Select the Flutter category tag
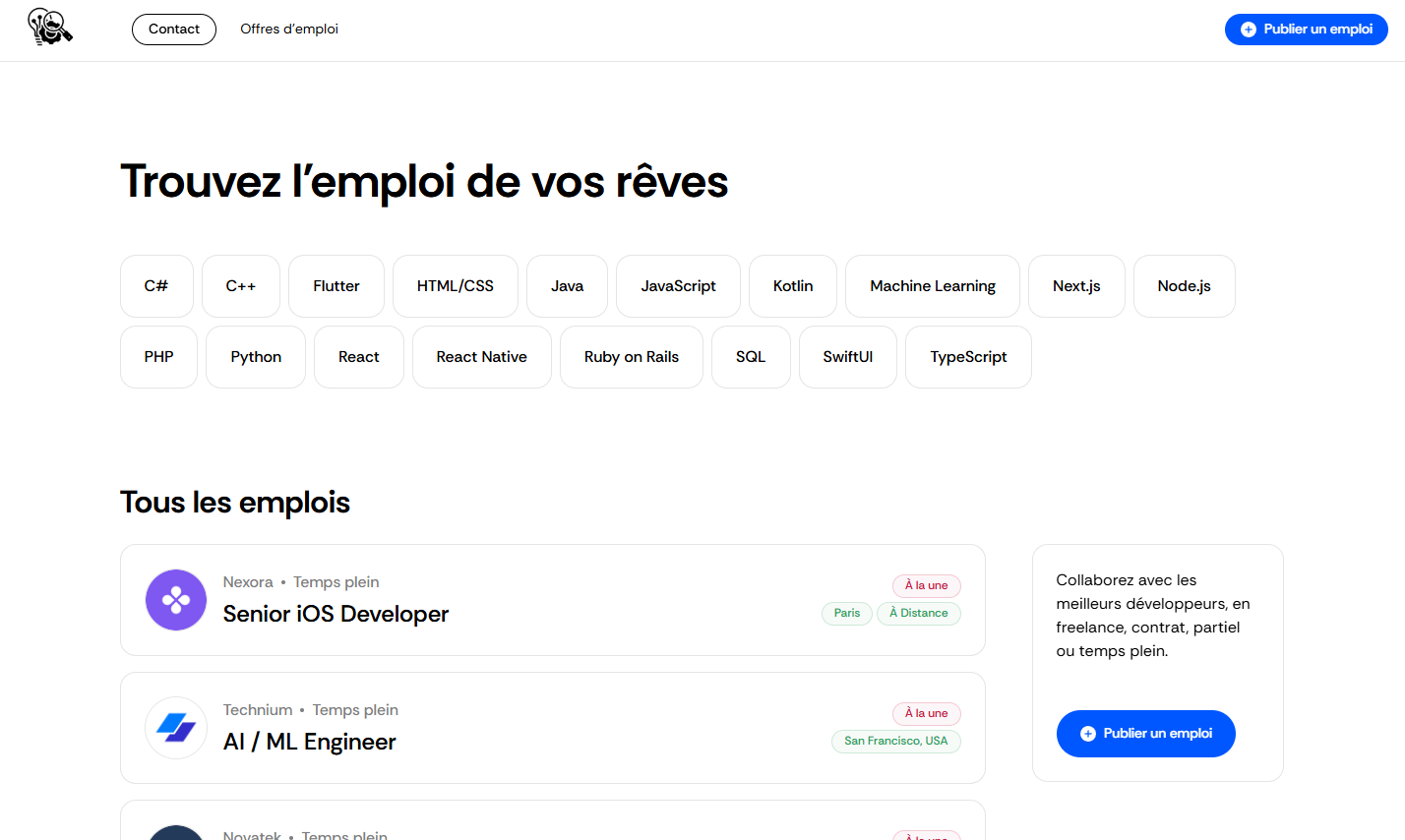 (336, 286)
